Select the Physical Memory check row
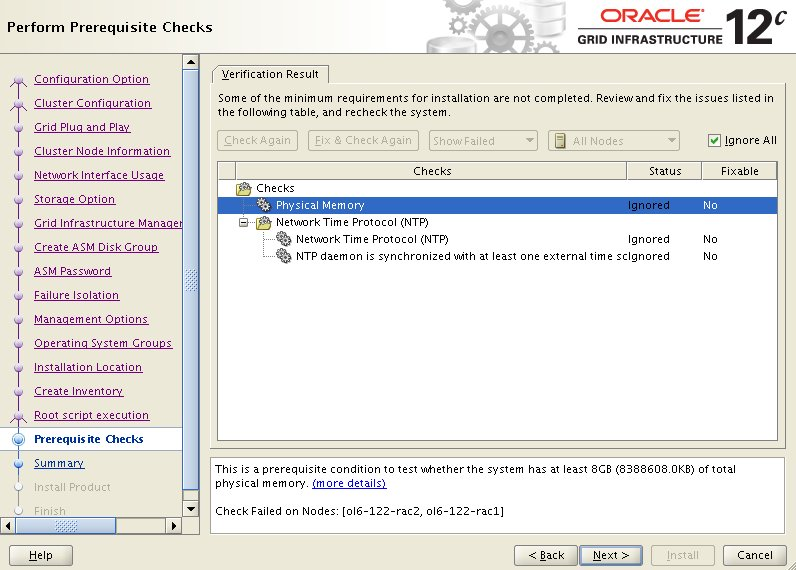796x570 pixels. coord(498,205)
